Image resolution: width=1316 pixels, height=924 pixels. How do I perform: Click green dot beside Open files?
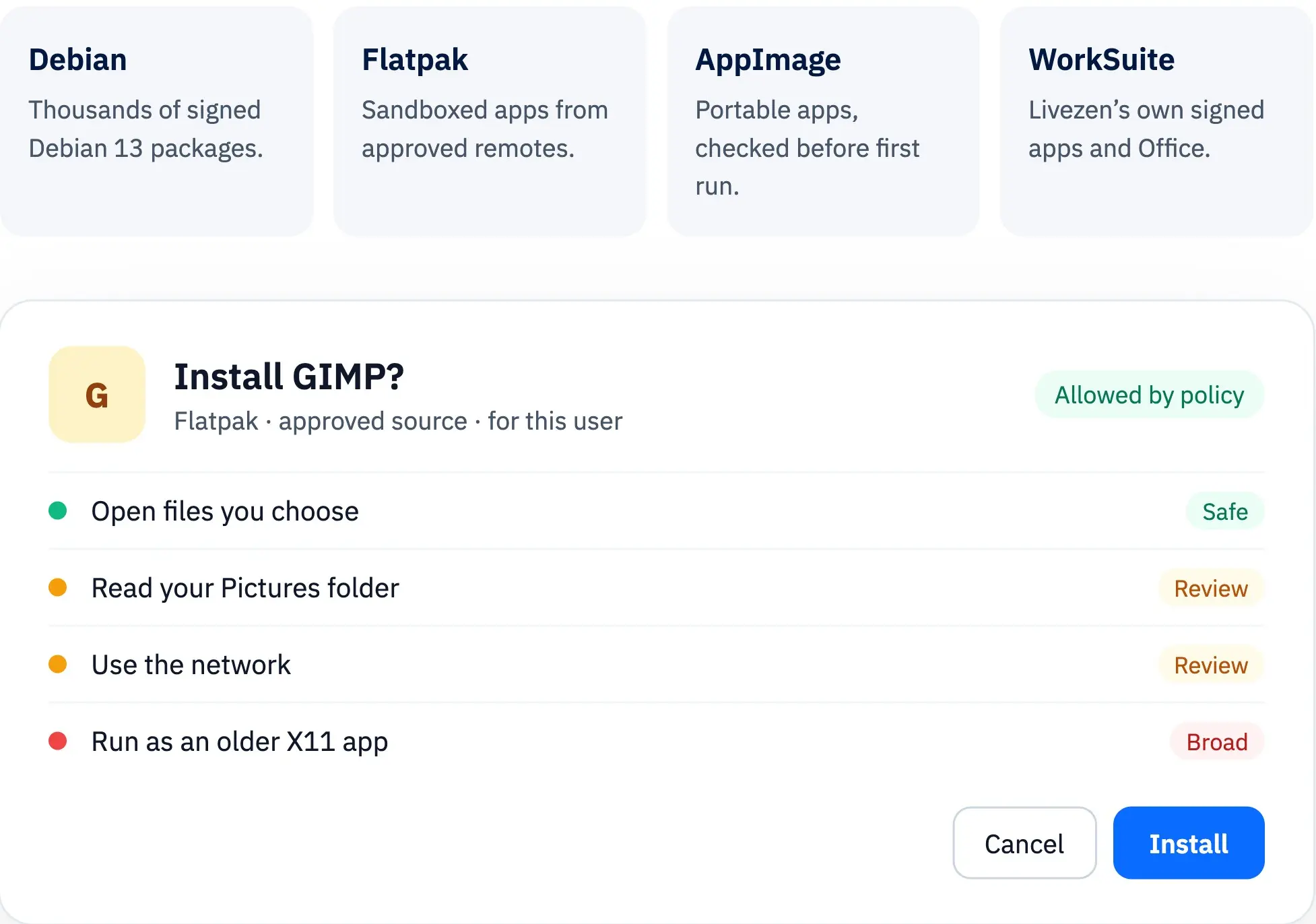pos(58,510)
